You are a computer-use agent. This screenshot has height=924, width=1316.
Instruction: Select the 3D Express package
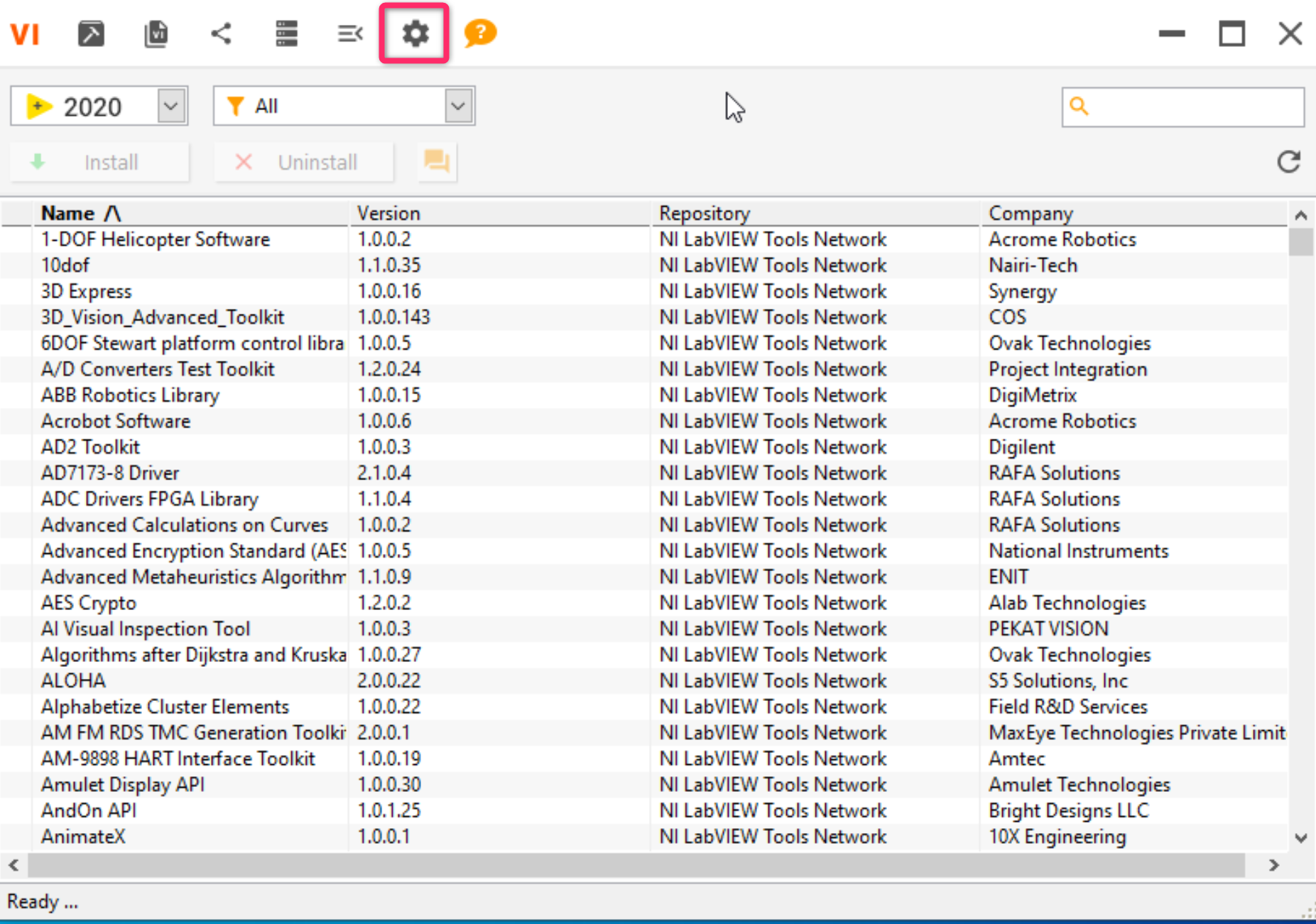644,291
